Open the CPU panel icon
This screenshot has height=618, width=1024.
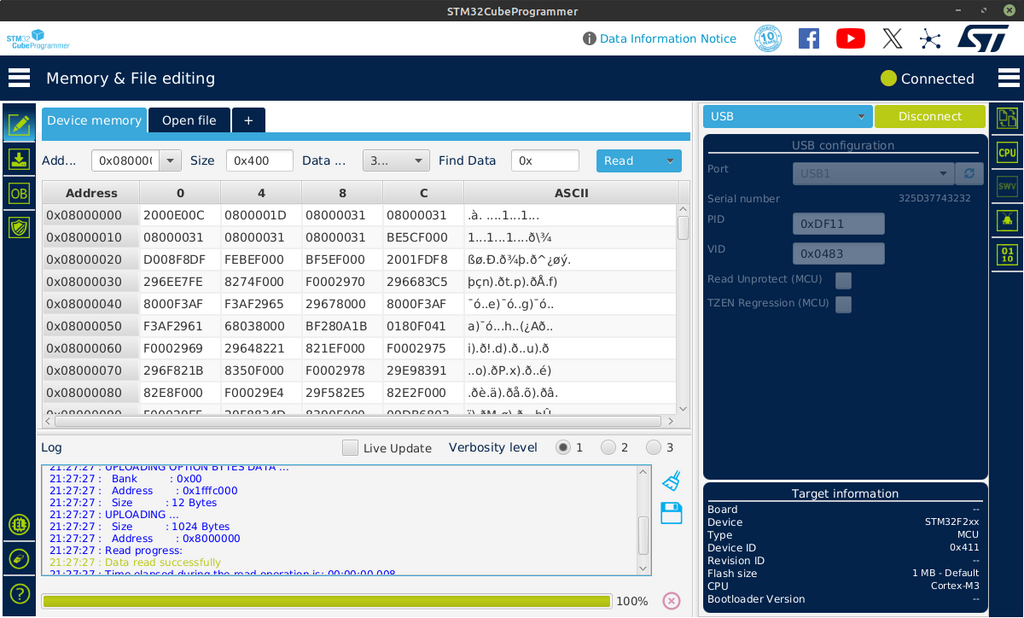(x=1006, y=153)
